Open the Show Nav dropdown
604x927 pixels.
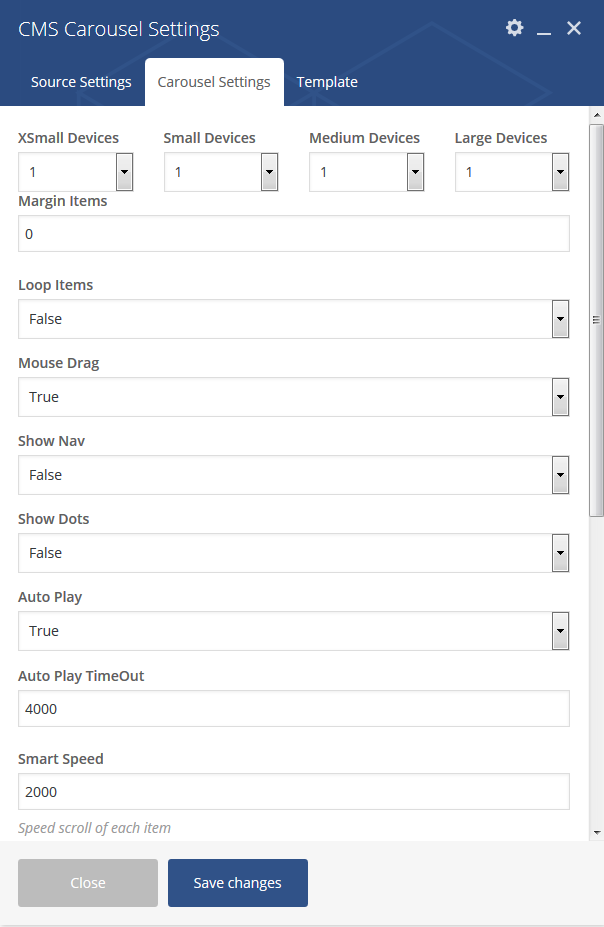pyautogui.click(x=294, y=475)
